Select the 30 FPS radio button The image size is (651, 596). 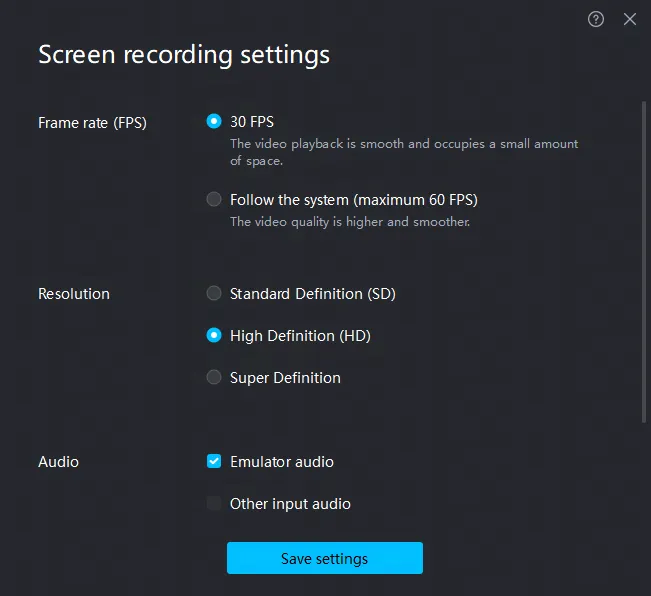[214, 121]
